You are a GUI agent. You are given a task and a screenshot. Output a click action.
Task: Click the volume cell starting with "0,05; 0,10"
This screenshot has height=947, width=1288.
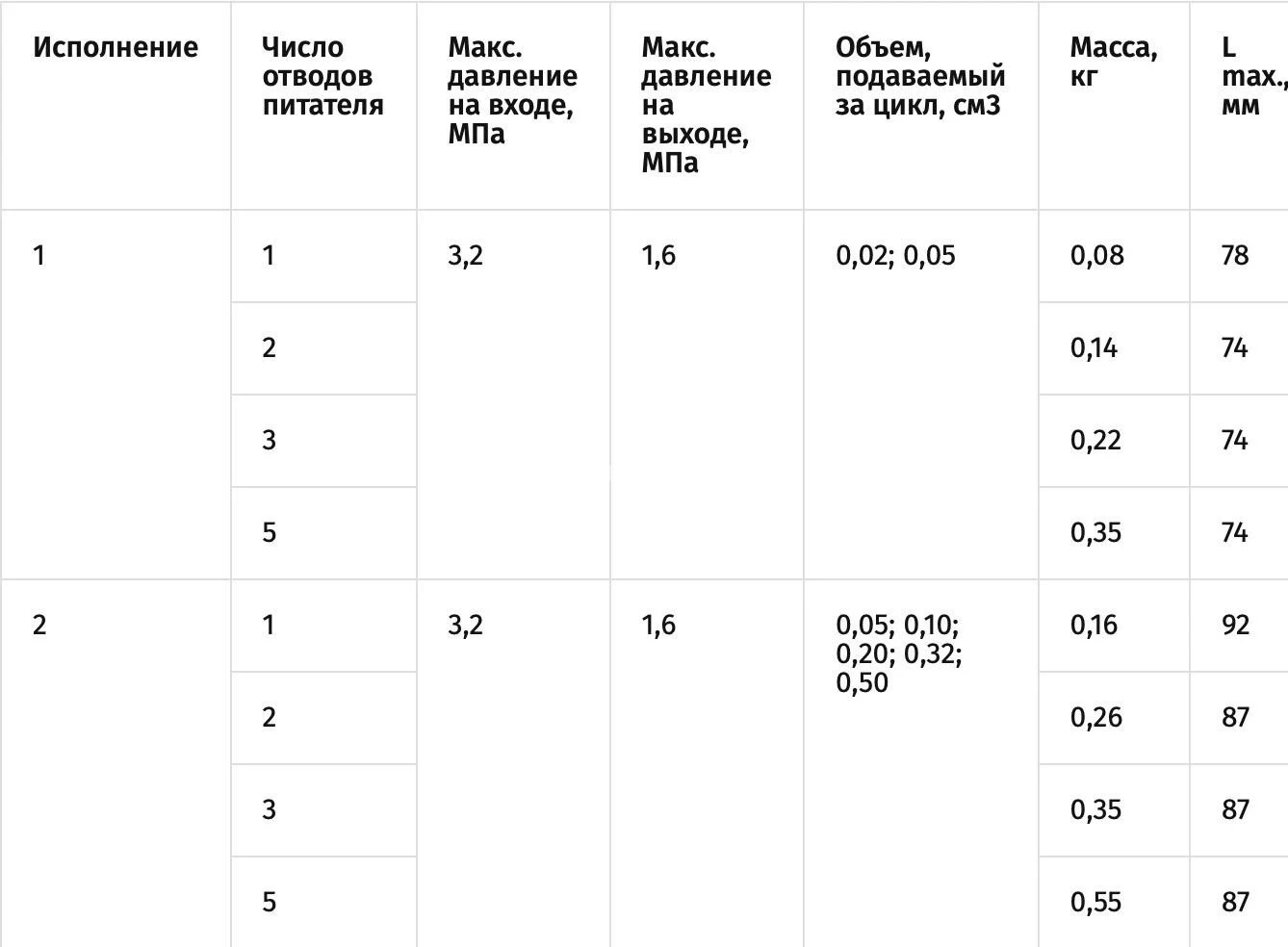coord(898,653)
